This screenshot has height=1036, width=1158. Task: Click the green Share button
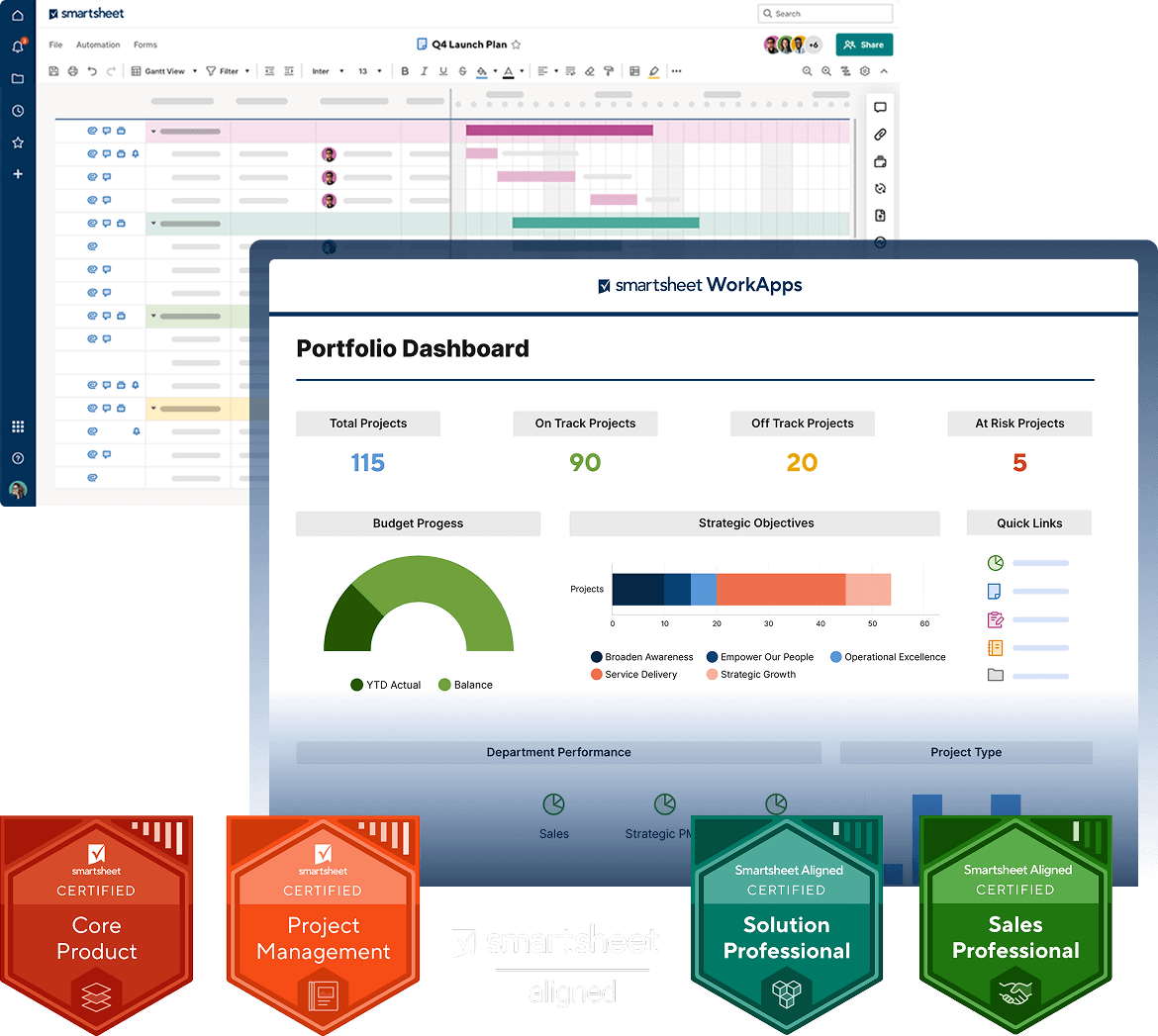point(864,45)
